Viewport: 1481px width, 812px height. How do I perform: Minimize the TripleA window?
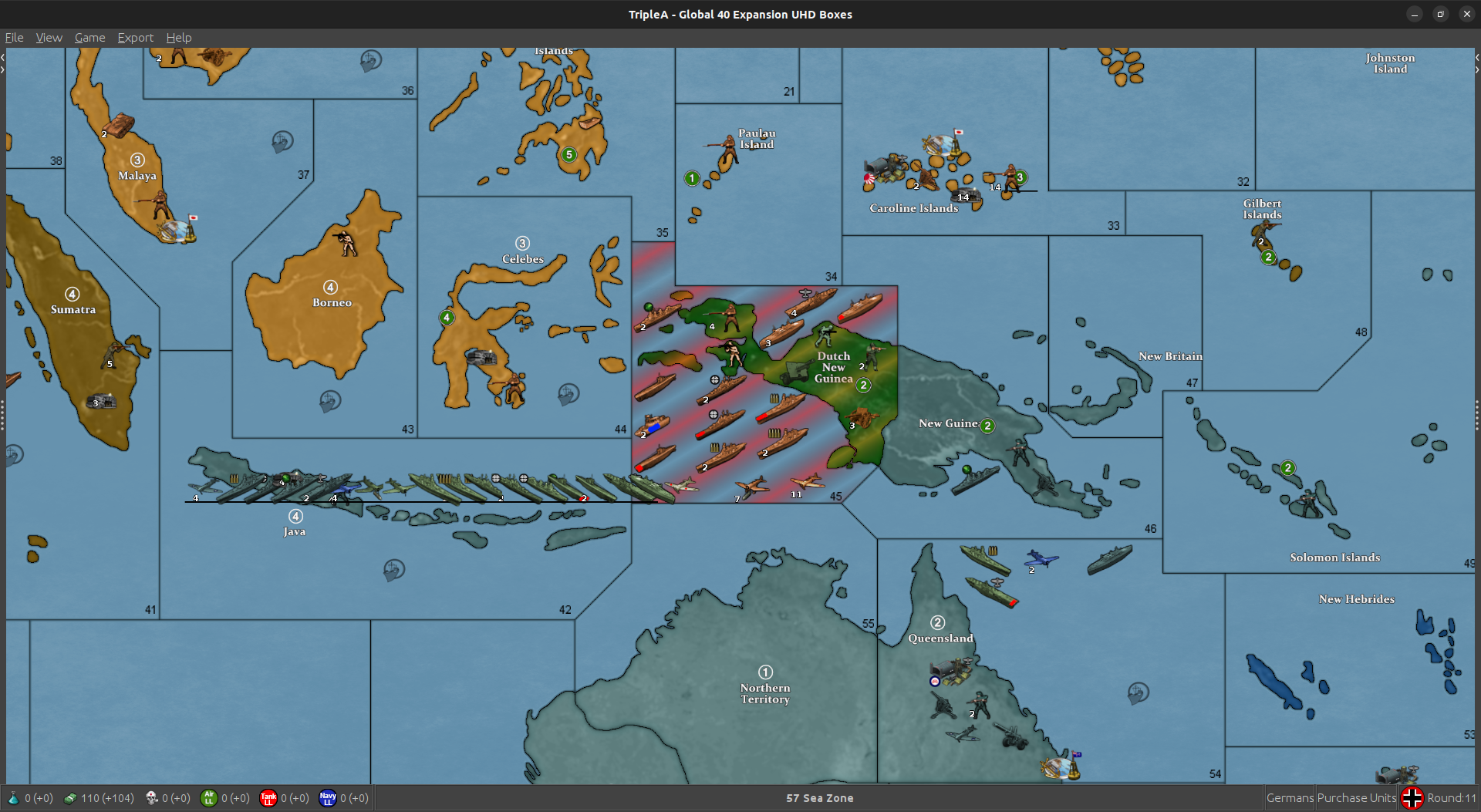coord(1414,14)
